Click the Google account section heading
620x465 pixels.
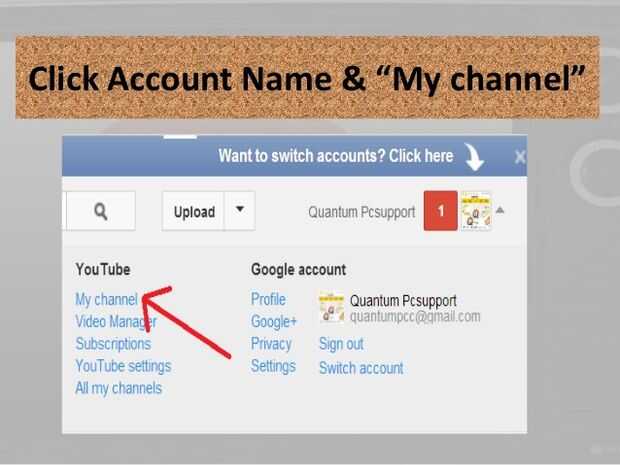(299, 270)
